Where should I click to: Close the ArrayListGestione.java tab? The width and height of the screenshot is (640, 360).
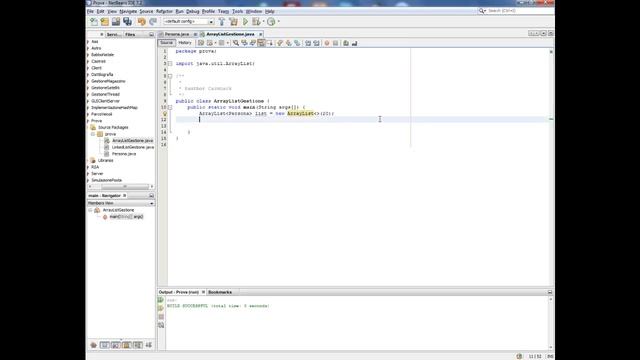point(260,34)
